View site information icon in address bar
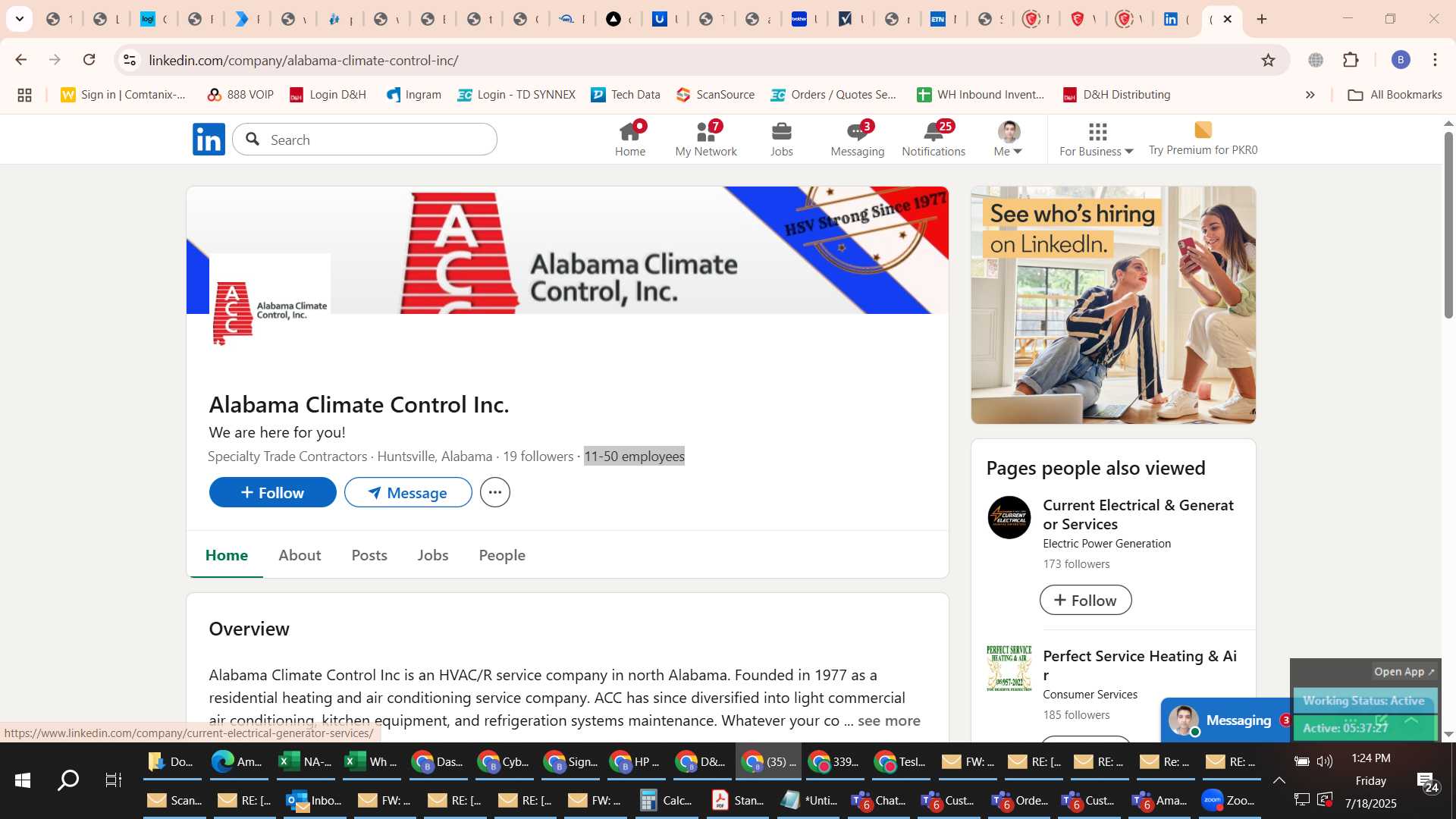This screenshot has height=819, width=1456. 130,60
